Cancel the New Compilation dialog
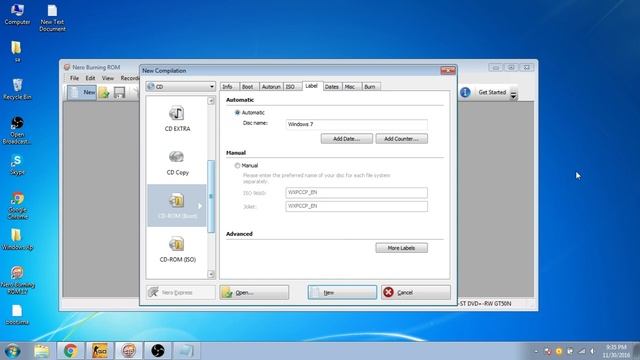Image resolution: width=640 pixels, height=360 pixels. point(416,292)
